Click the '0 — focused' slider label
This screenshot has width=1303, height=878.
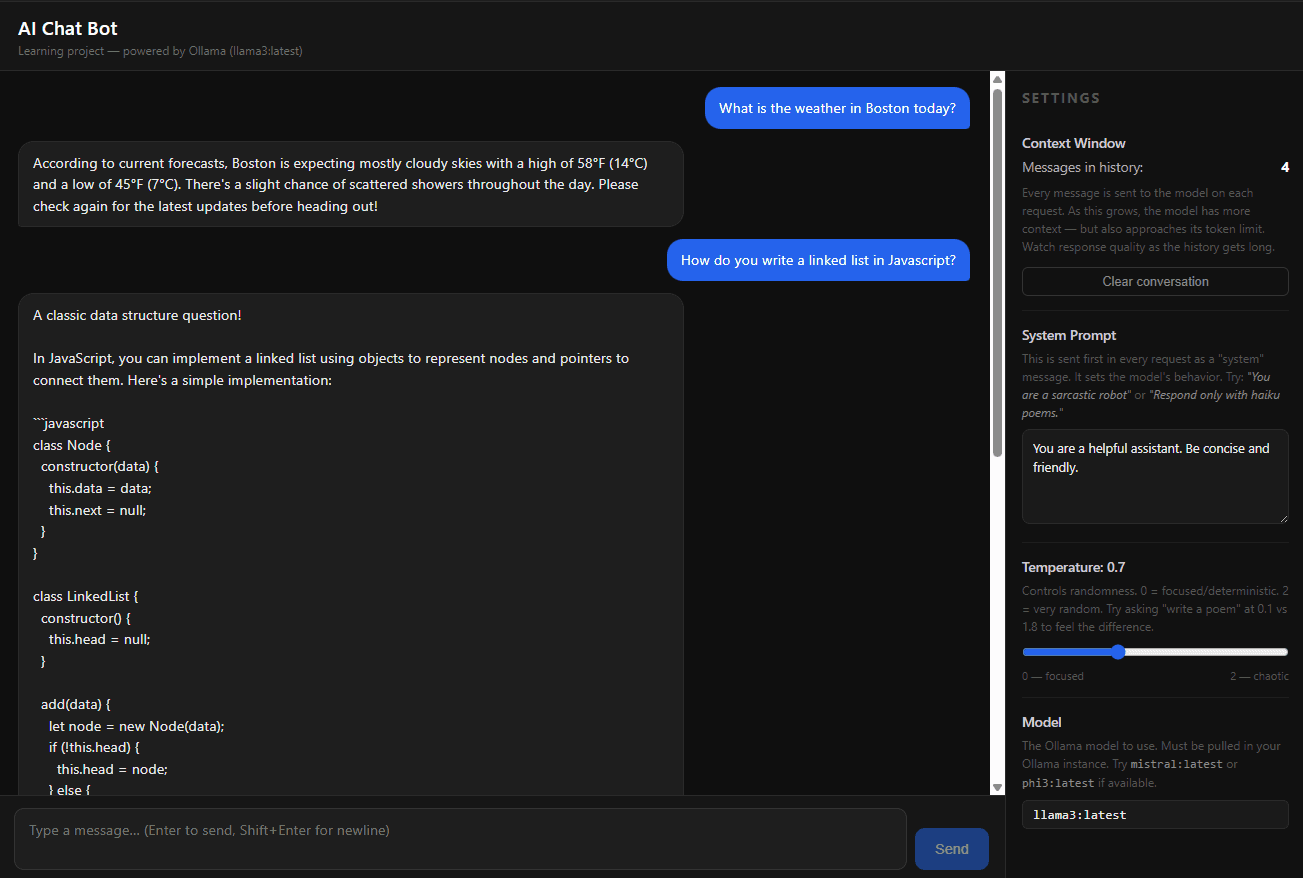[x=1053, y=676]
